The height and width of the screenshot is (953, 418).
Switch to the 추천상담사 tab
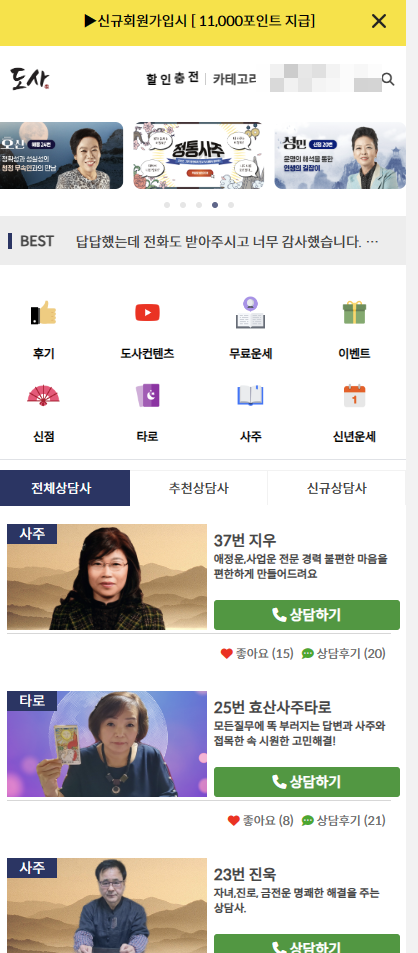tap(199, 488)
